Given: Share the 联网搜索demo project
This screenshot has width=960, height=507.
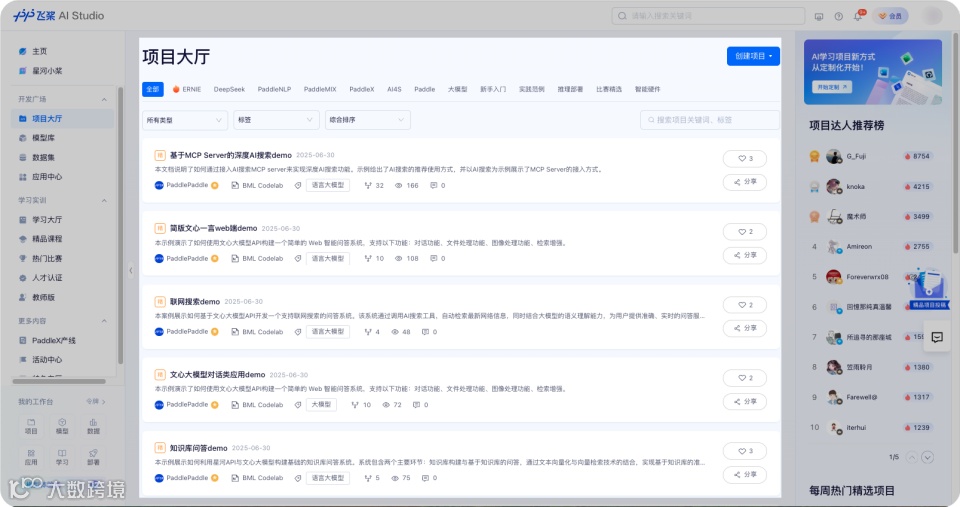Looking at the screenshot, I should 744,328.
